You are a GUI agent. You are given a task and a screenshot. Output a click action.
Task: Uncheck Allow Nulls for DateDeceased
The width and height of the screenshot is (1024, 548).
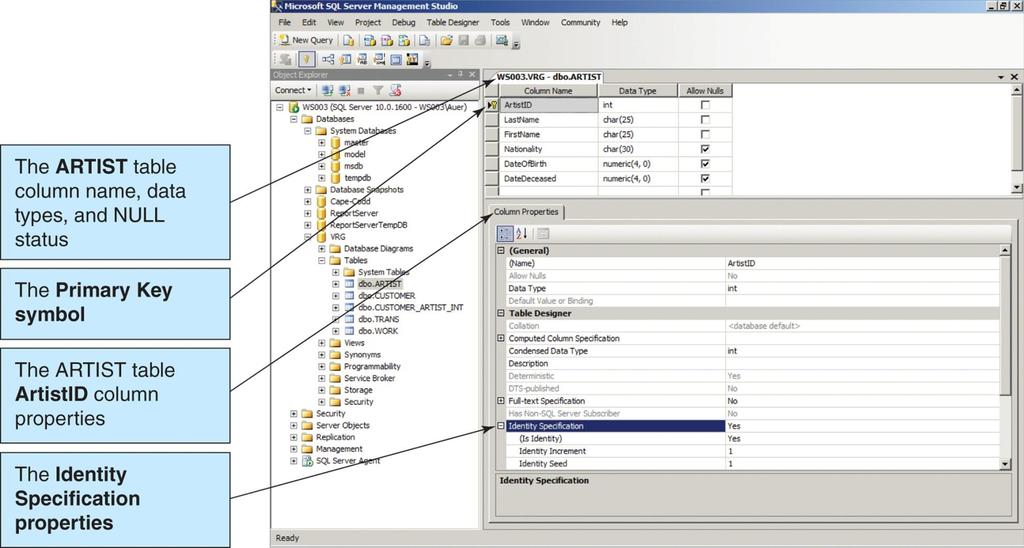point(705,178)
